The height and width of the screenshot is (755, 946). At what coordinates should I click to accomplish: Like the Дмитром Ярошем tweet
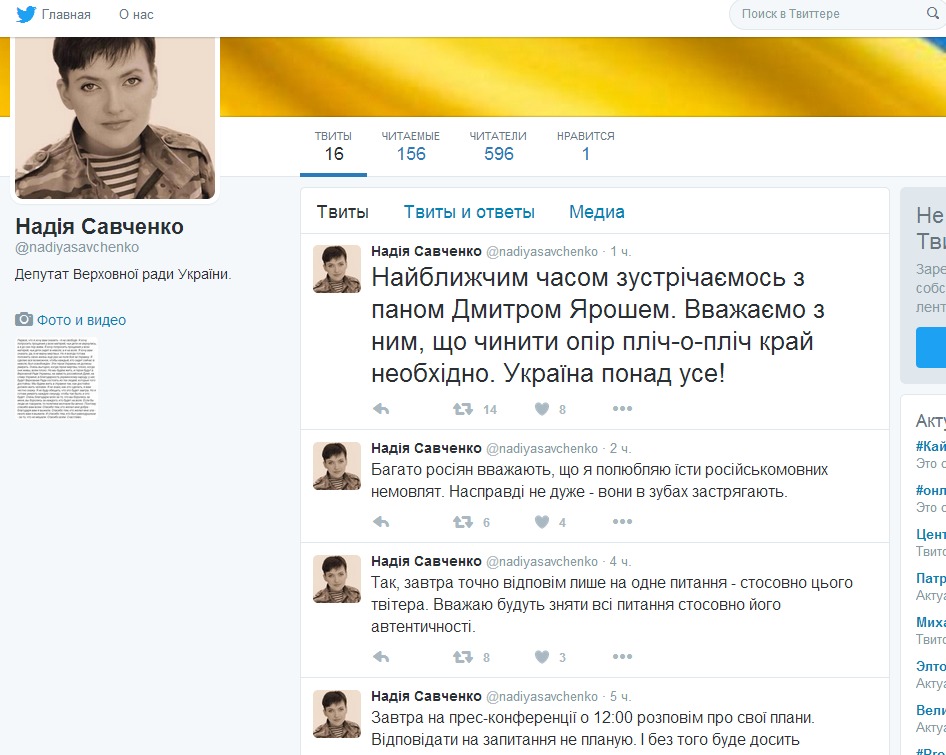[x=542, y=409]
